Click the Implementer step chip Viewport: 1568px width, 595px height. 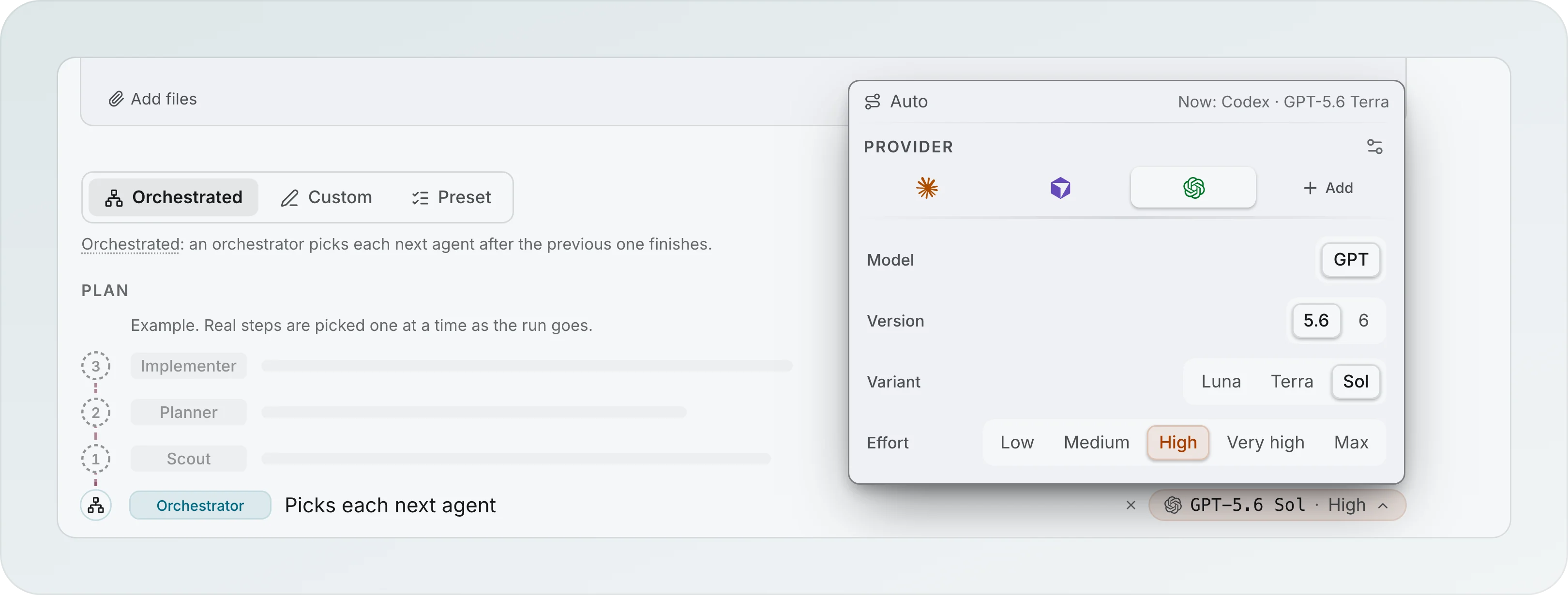pyautogui.click(x=188, y=366)
